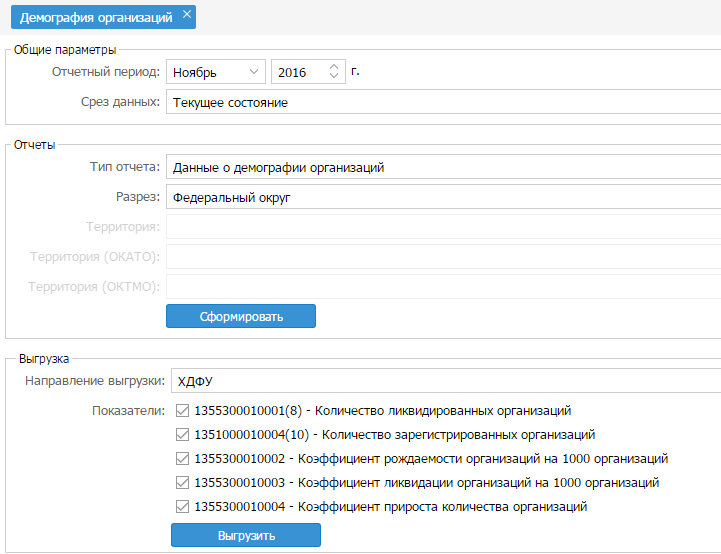Open Срез данных Текущее состояние combo
721x554 pixels.
pyautogui.click(x=443, y=102)
